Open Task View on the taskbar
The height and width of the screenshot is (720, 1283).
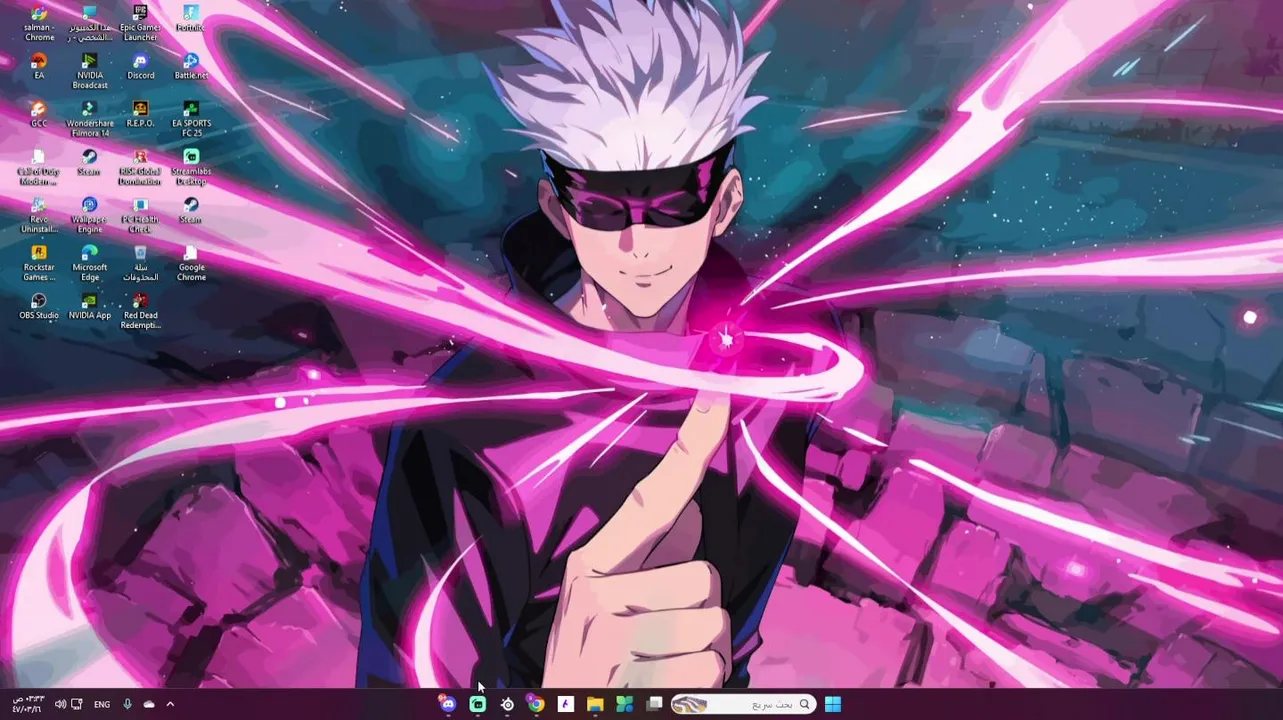click(x=654, y=704)
